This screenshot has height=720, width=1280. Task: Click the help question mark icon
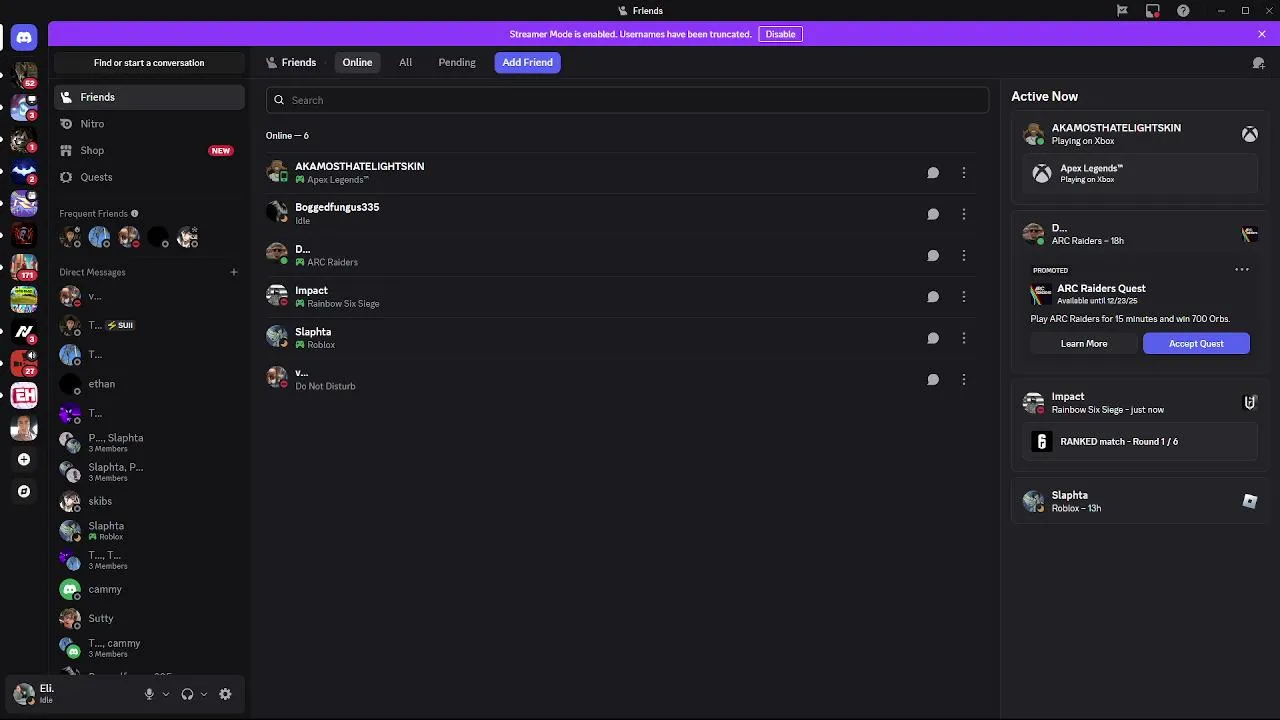coord(1184,11)
